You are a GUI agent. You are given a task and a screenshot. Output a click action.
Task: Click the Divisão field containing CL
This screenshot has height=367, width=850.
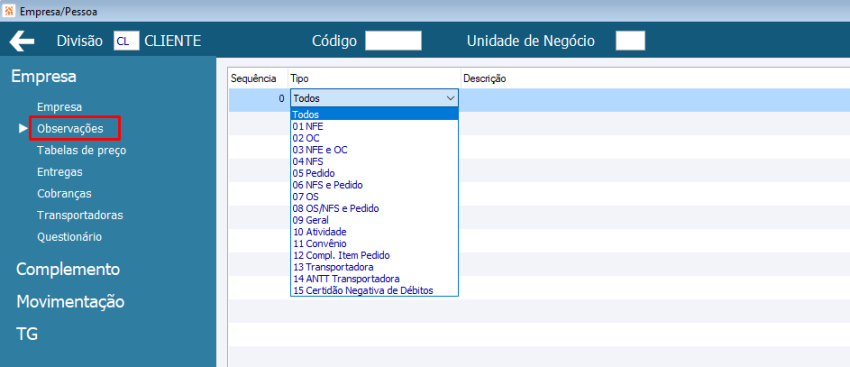point(126,41)
